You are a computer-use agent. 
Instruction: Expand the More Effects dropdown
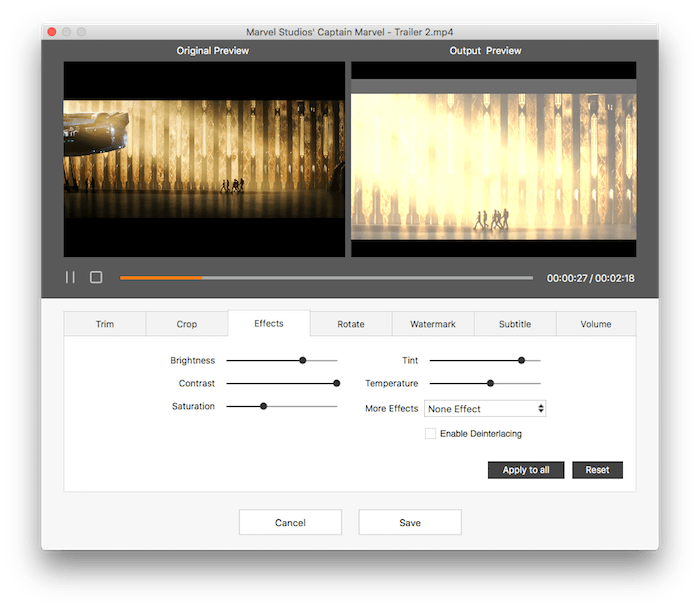pyautogui.click(x=485, y=409)
